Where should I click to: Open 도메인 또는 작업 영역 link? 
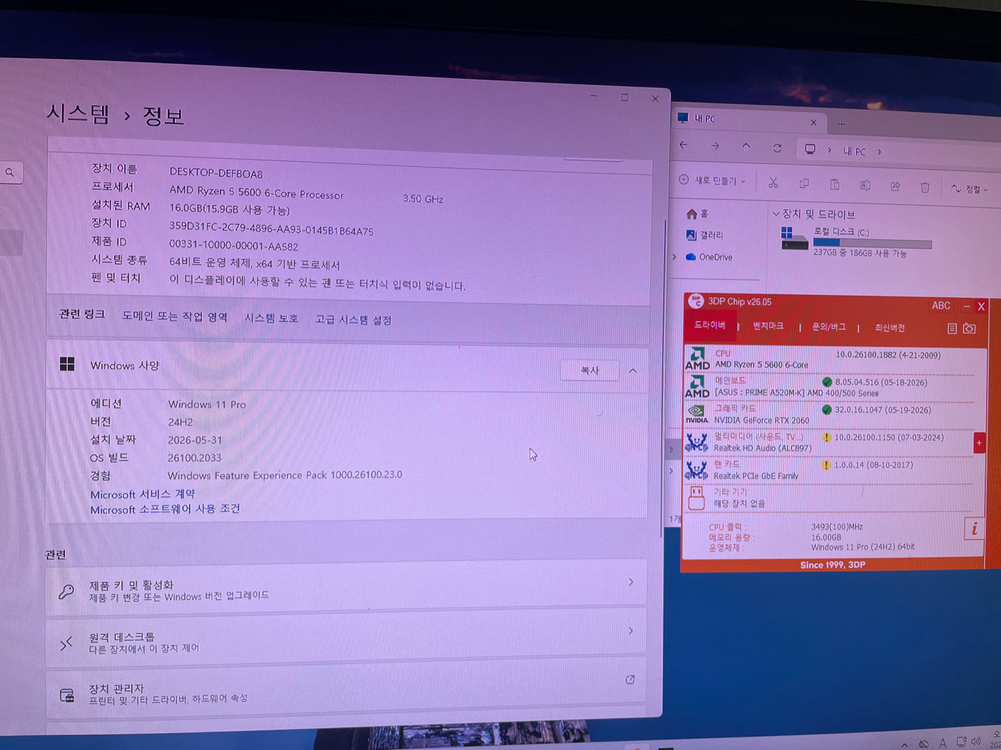pyautogui.click(x=175, y=317)
